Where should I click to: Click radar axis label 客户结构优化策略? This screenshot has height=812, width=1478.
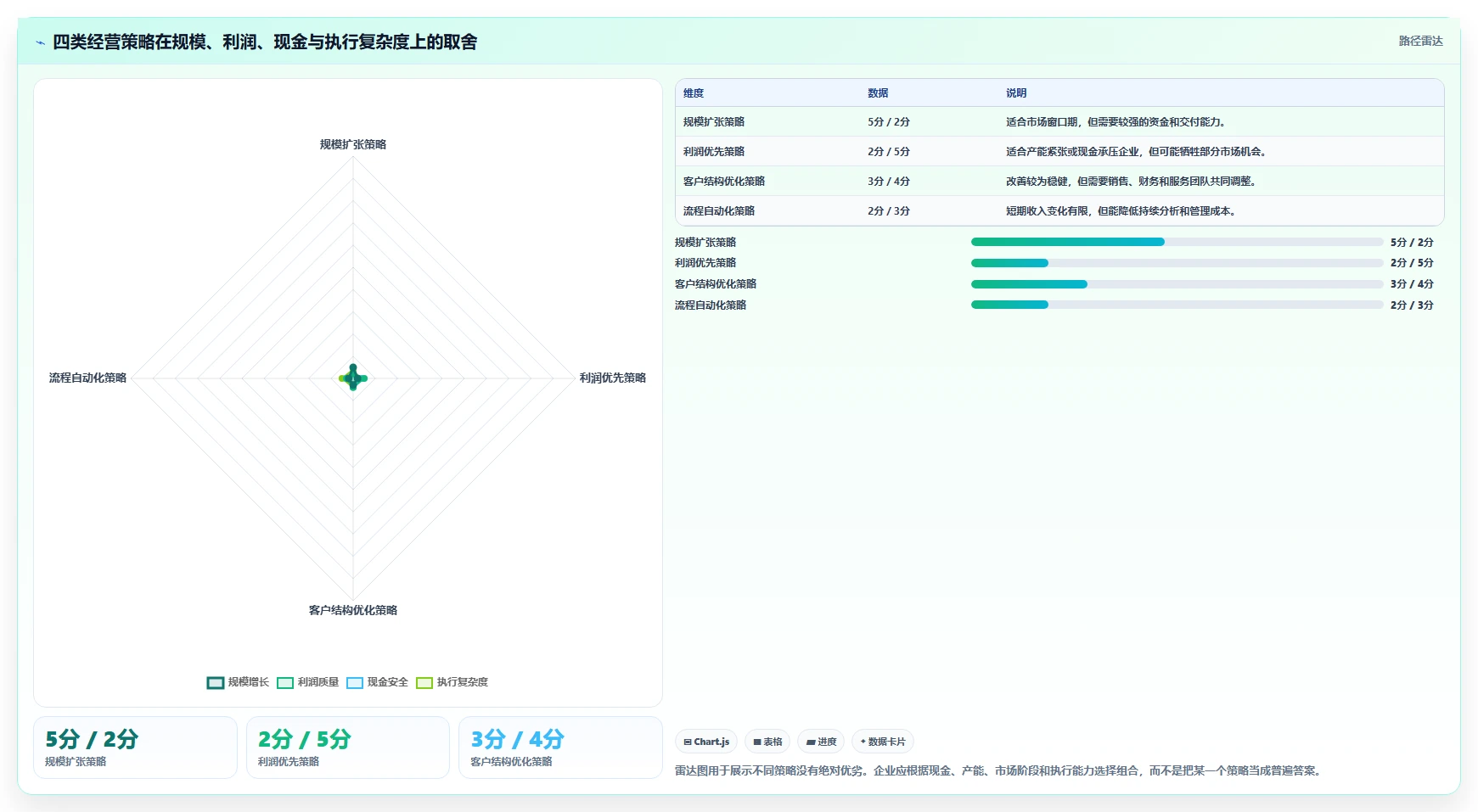[x=353, y=610]
